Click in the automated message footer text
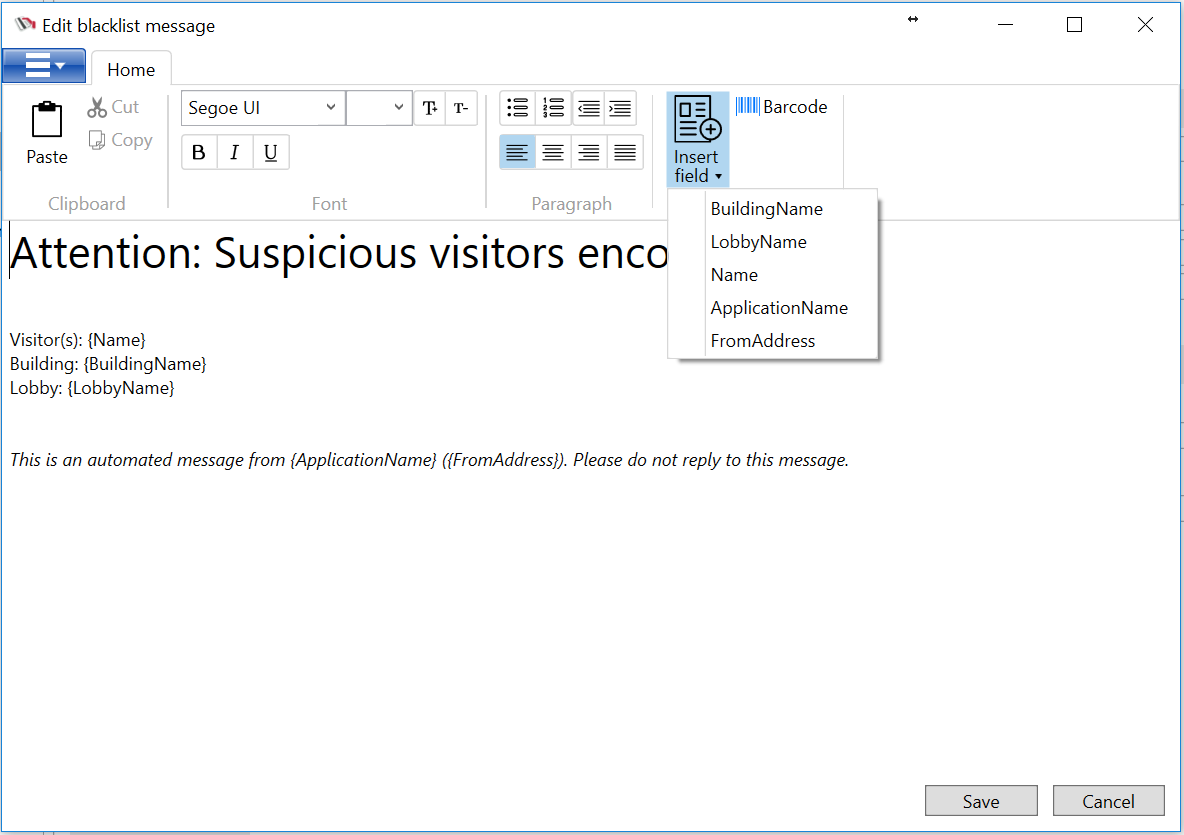 point(429,460)
